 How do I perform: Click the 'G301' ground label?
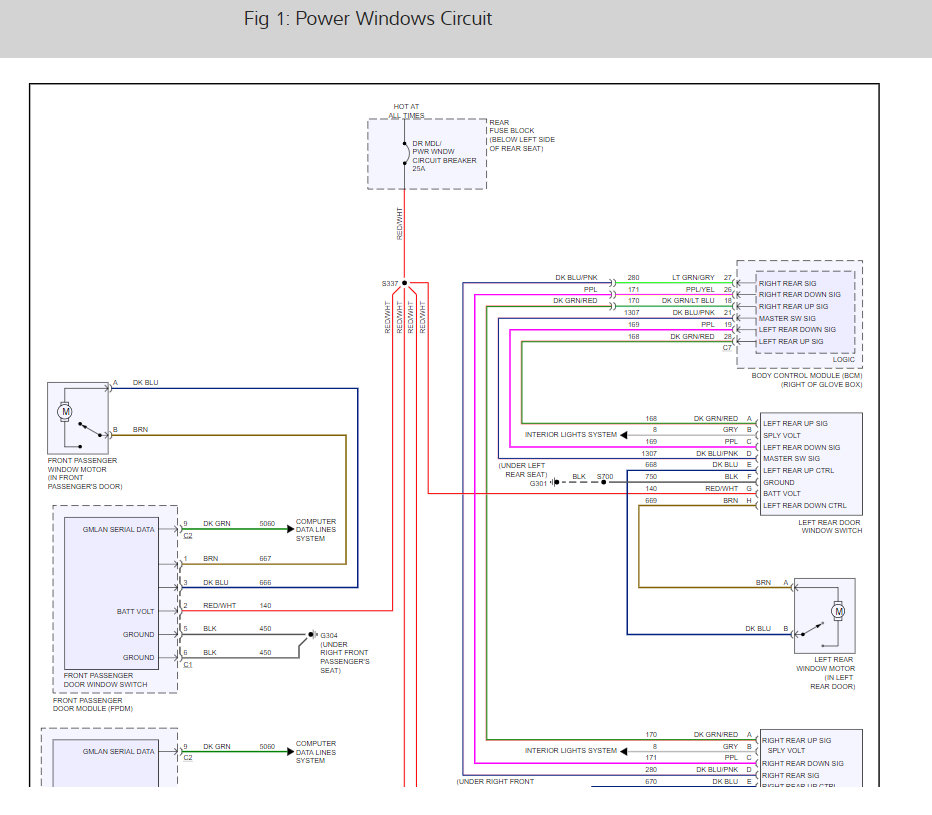[538, 483]
